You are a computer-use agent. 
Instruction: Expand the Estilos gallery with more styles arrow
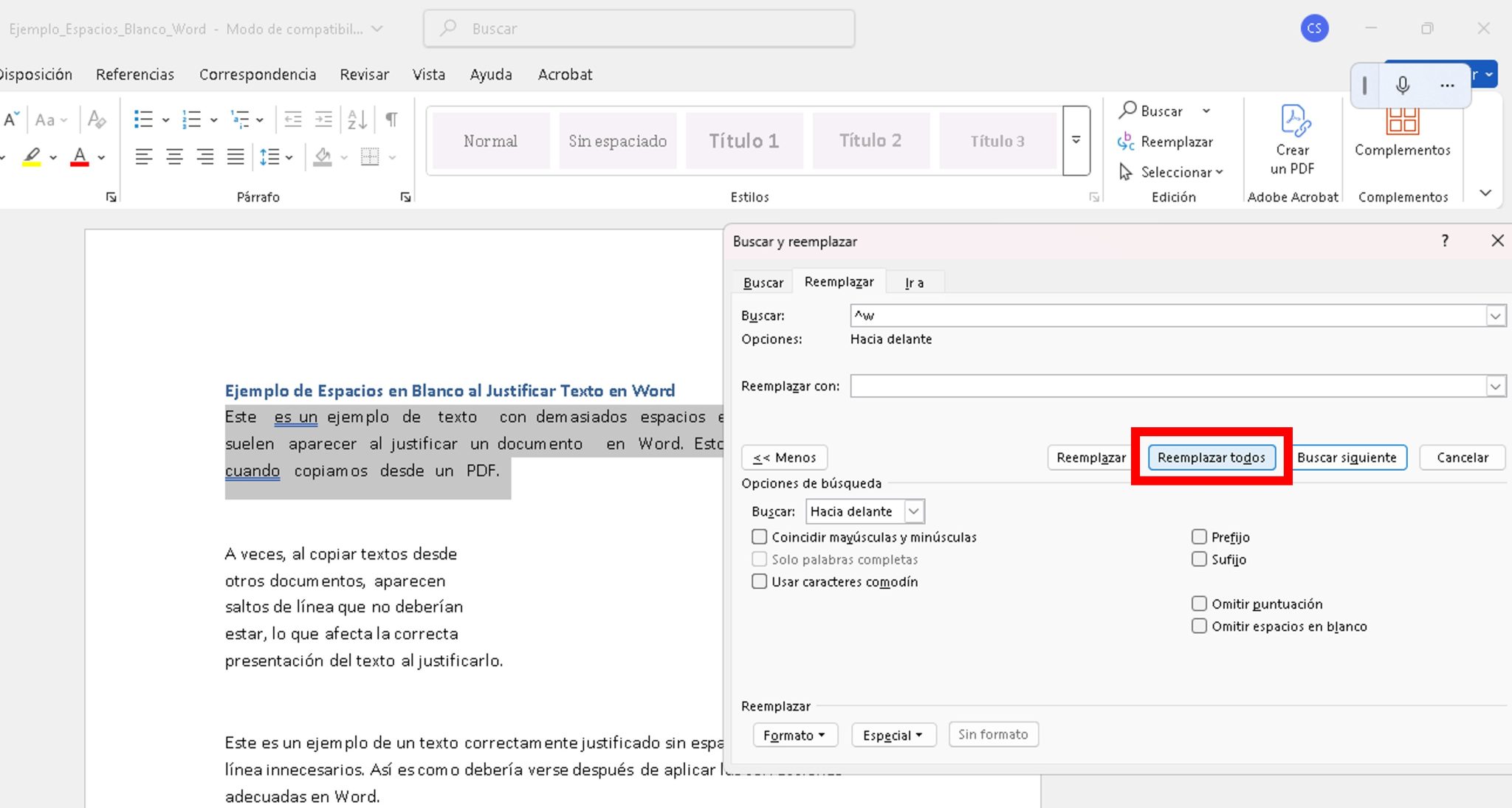(1076, 140)
